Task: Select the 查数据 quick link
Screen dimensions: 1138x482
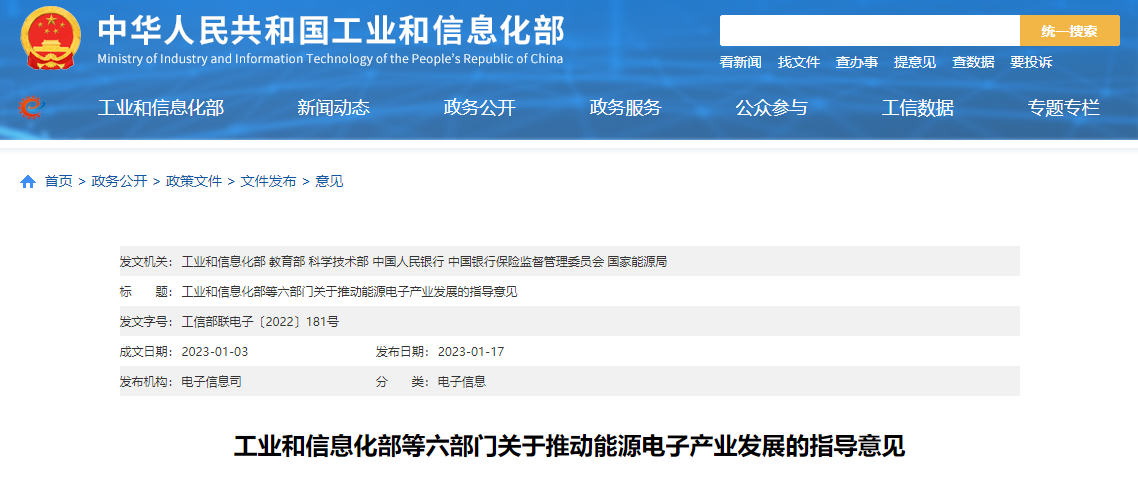Action: (972, 62)
